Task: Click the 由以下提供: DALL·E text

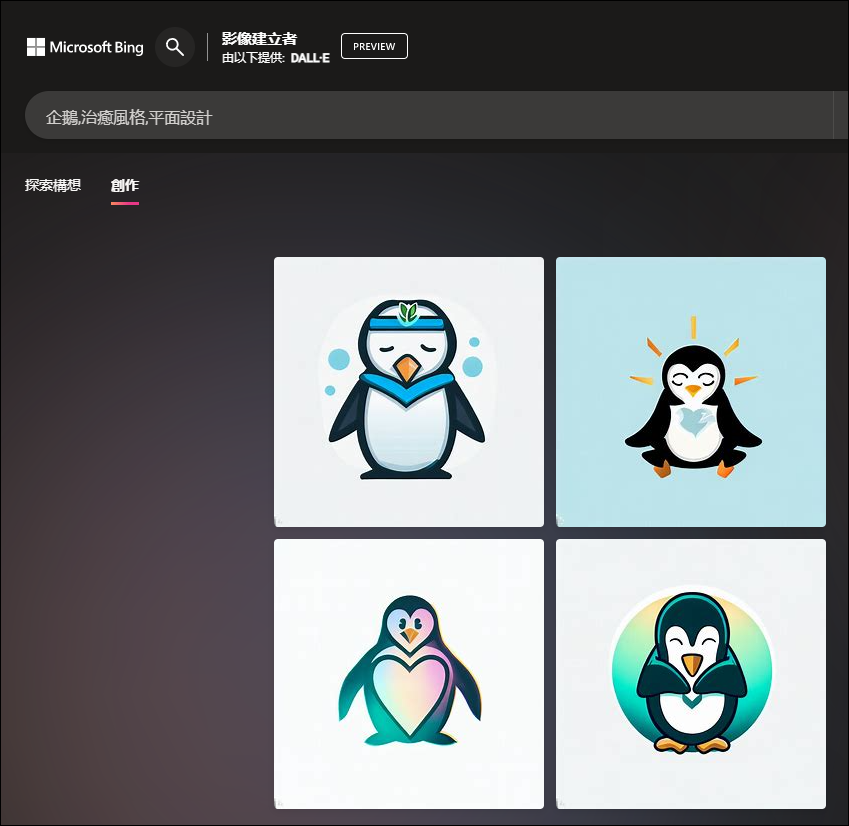Action: point(276,58)
